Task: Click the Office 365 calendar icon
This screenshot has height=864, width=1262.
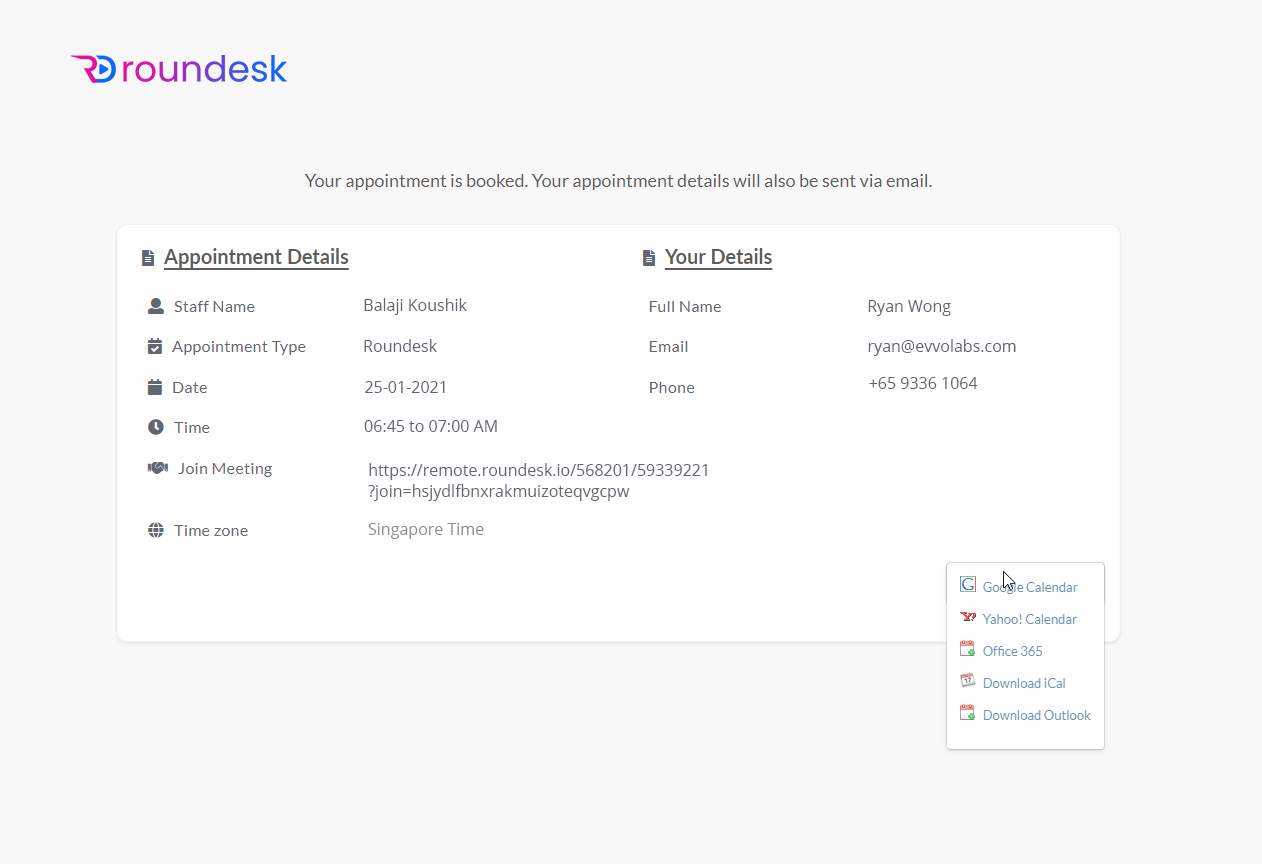Action: click(967, 649)
